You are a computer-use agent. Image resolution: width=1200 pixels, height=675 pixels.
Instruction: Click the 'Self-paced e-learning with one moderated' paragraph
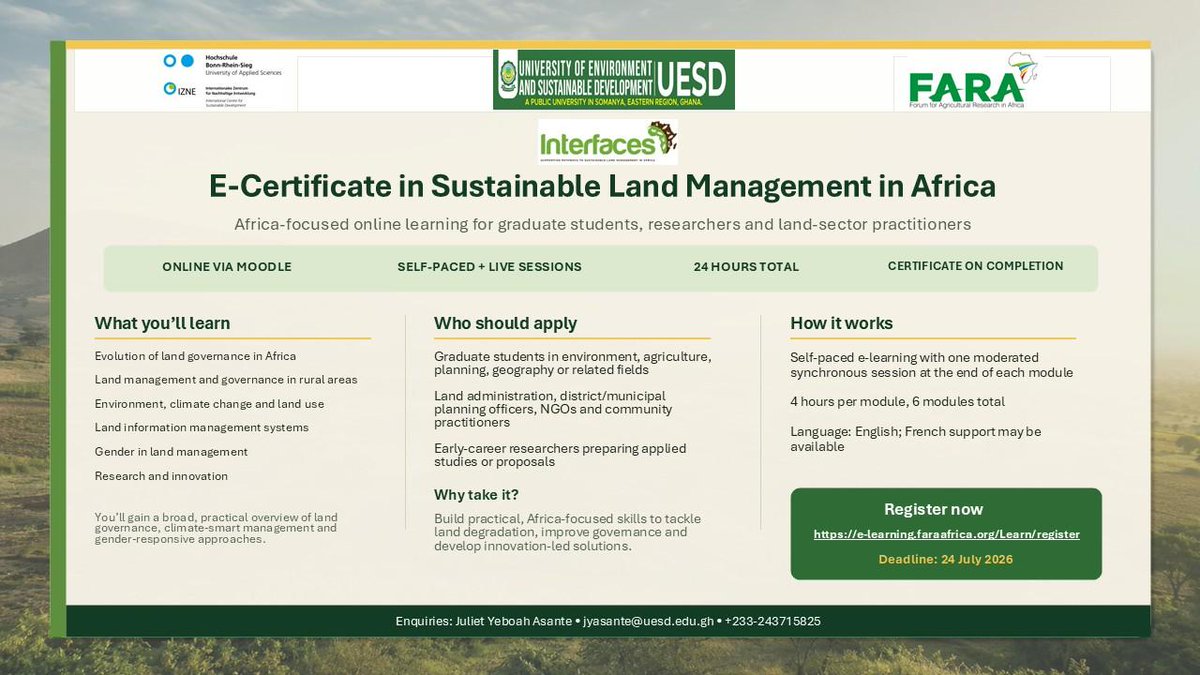pos(932,364)
